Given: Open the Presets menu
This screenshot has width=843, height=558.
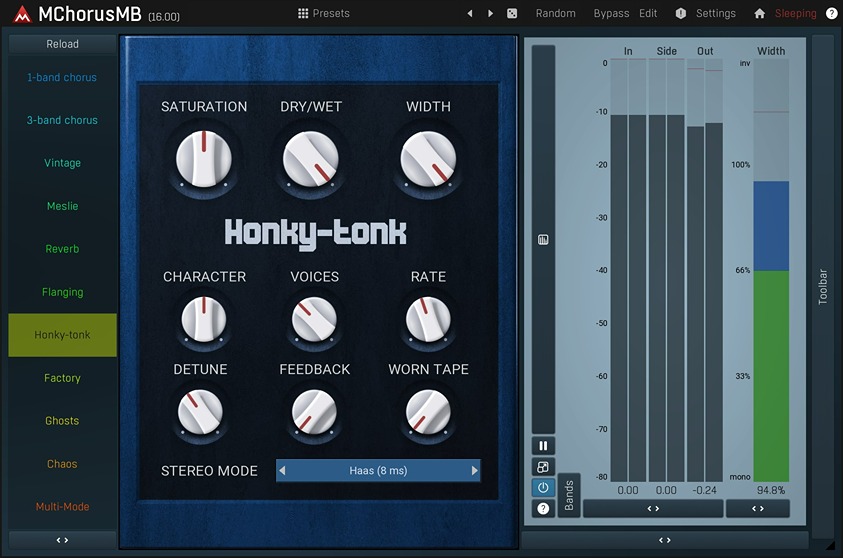Looking at the screenshot, I should coord(324,13).
